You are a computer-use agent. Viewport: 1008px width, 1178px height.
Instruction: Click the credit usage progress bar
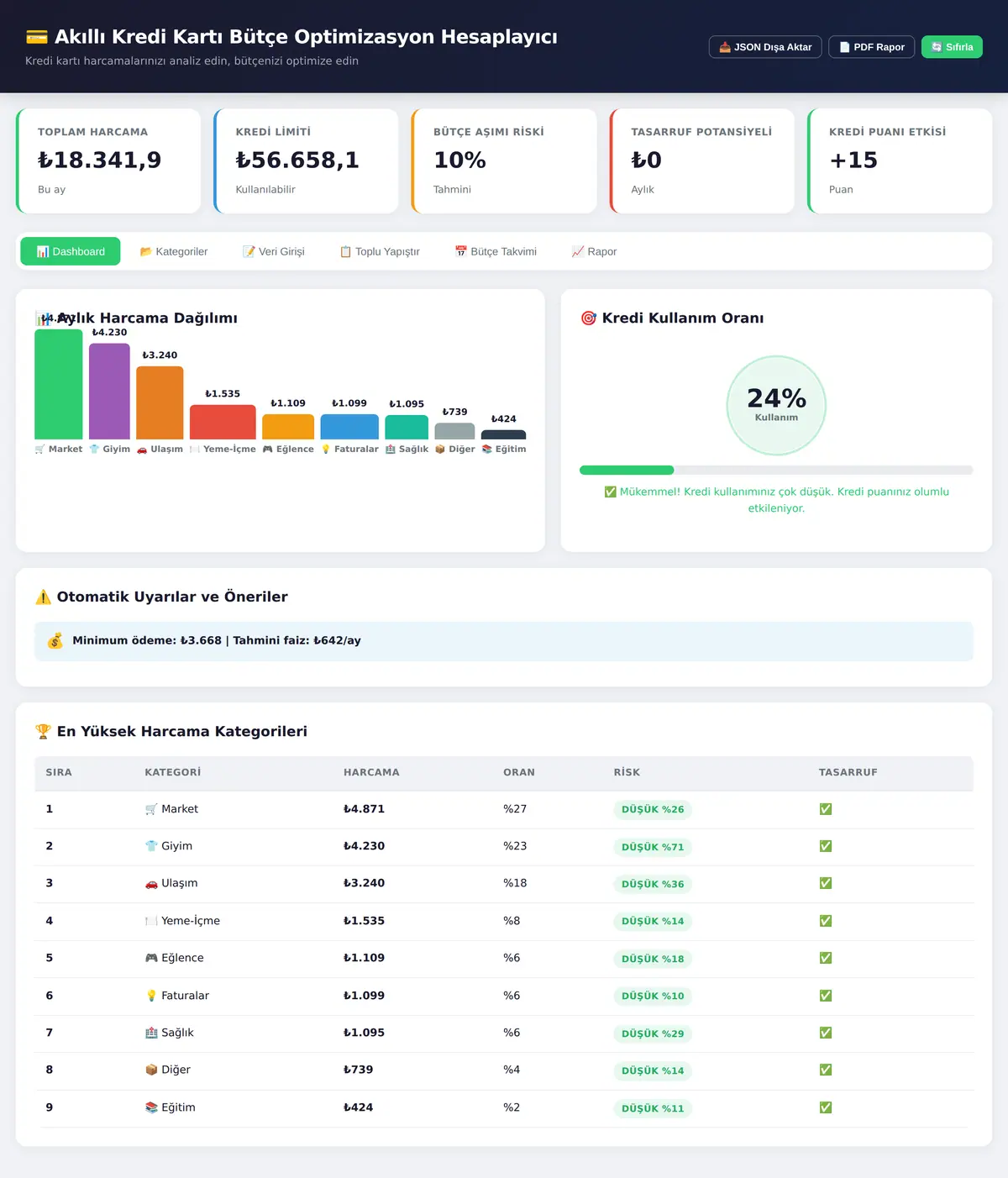click(776, 470)
